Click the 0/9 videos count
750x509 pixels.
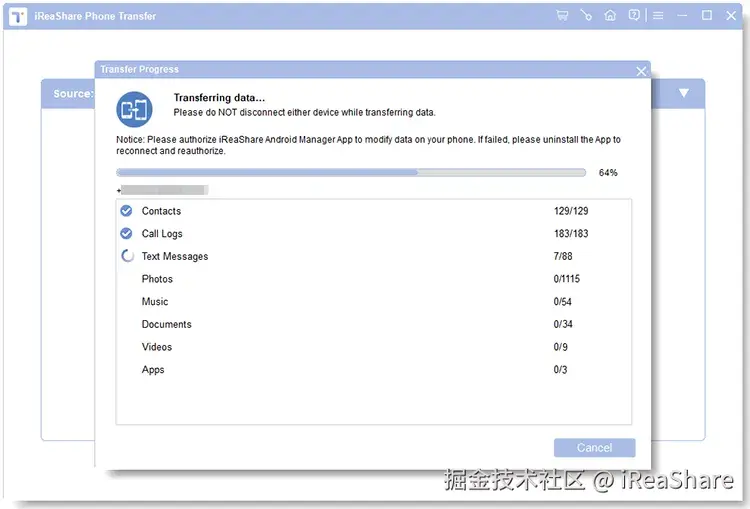(561, 347)
